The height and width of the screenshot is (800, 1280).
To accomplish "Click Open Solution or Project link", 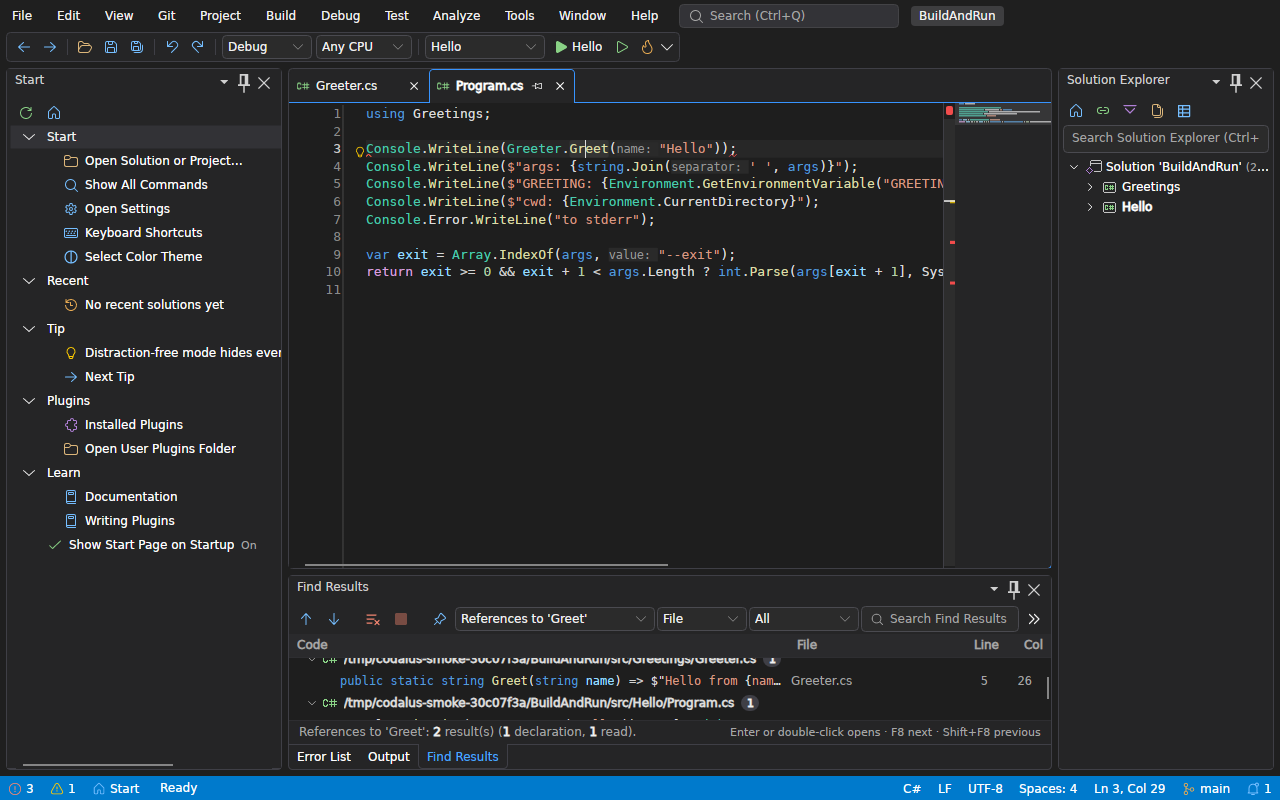I will point(164,161).
